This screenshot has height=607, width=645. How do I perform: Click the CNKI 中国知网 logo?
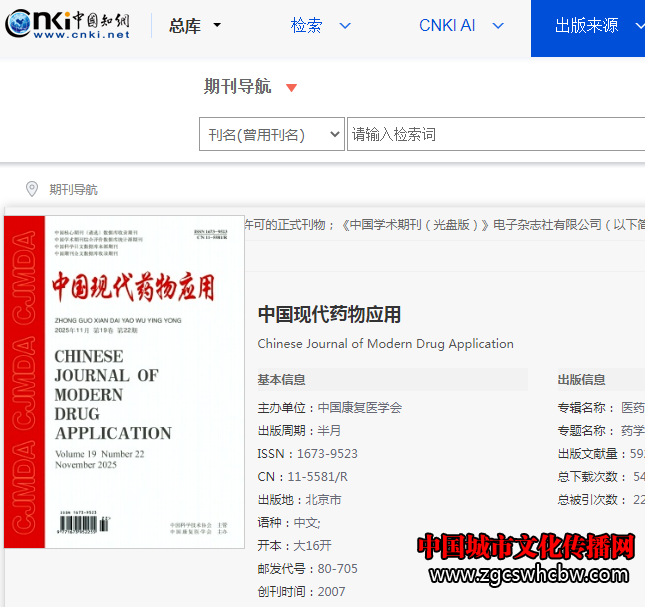pos(68,25)
